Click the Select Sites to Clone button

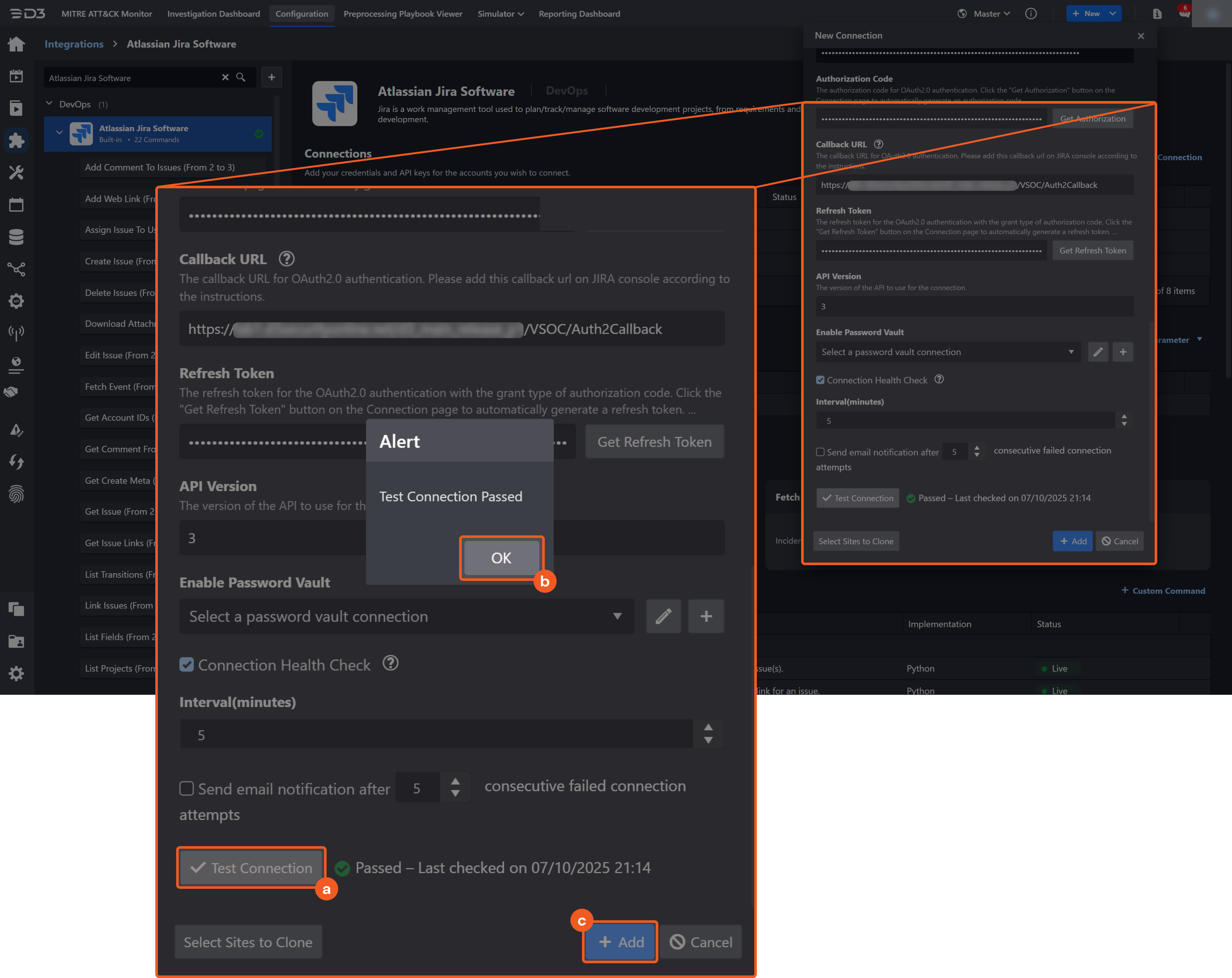point(248,941)
